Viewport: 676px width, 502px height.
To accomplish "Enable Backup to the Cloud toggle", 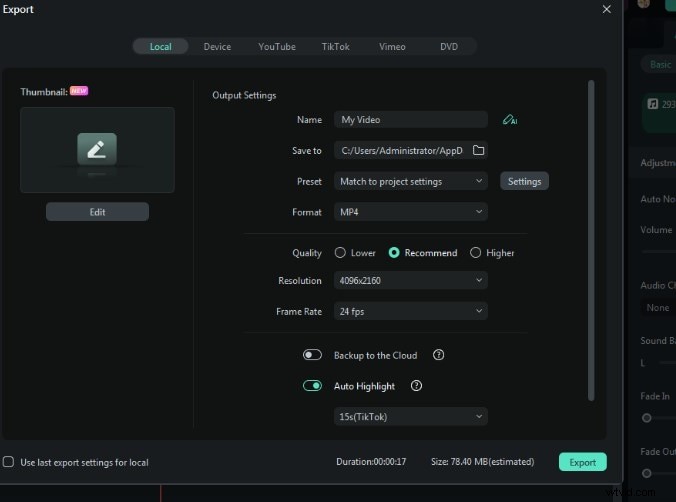I will 313,355.
